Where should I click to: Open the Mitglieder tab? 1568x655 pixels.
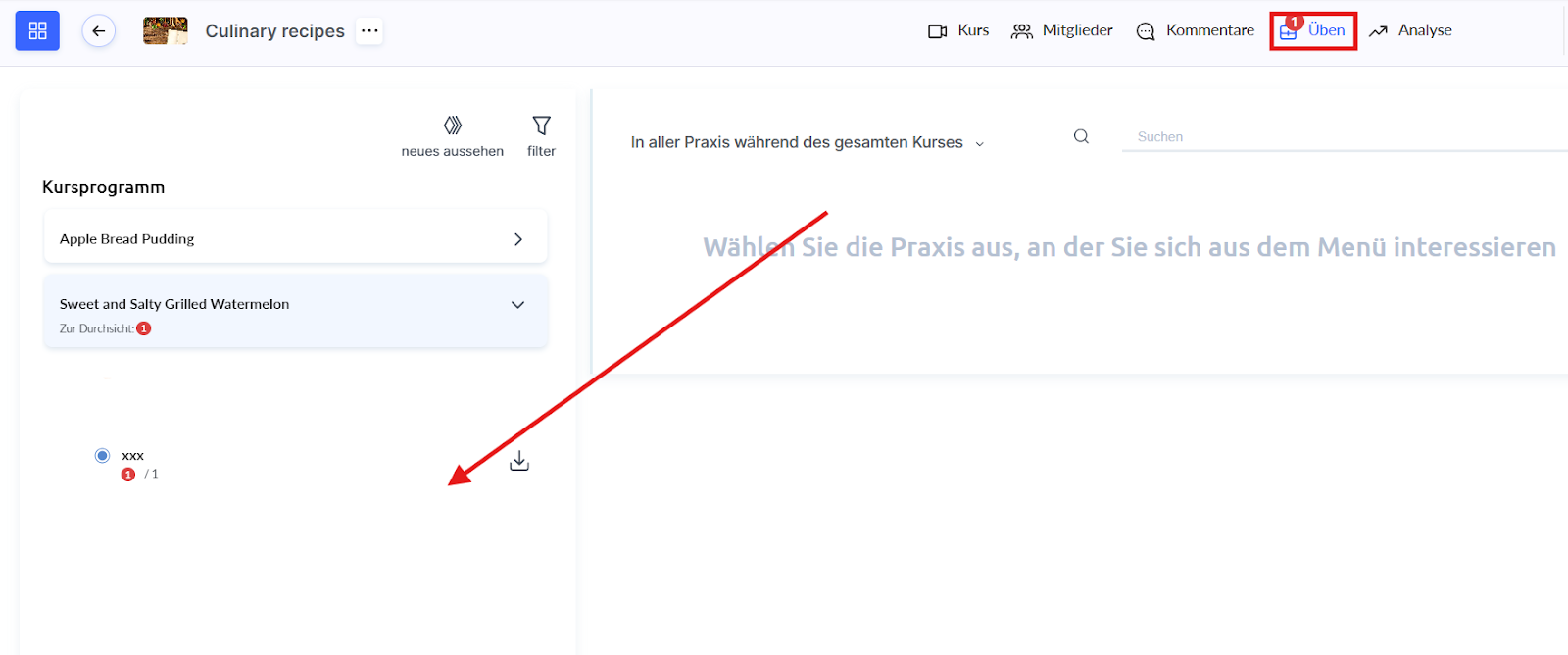pyautogui.click(x=1062, y=31)
